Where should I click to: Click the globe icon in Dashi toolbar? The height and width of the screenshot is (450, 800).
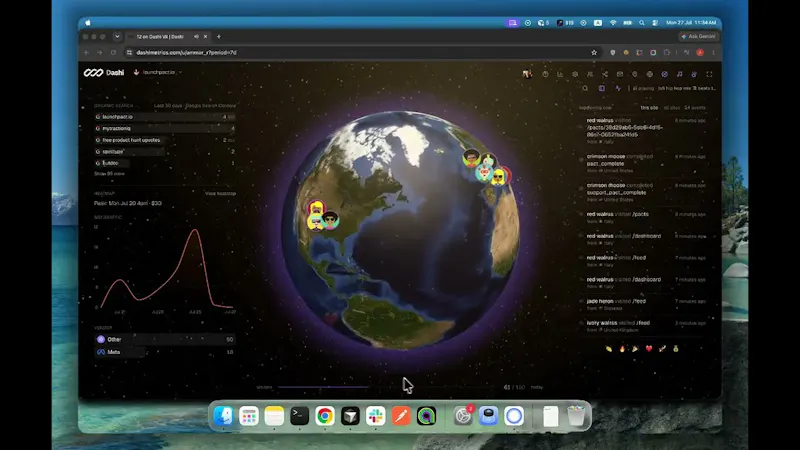[x=649, y=74]
